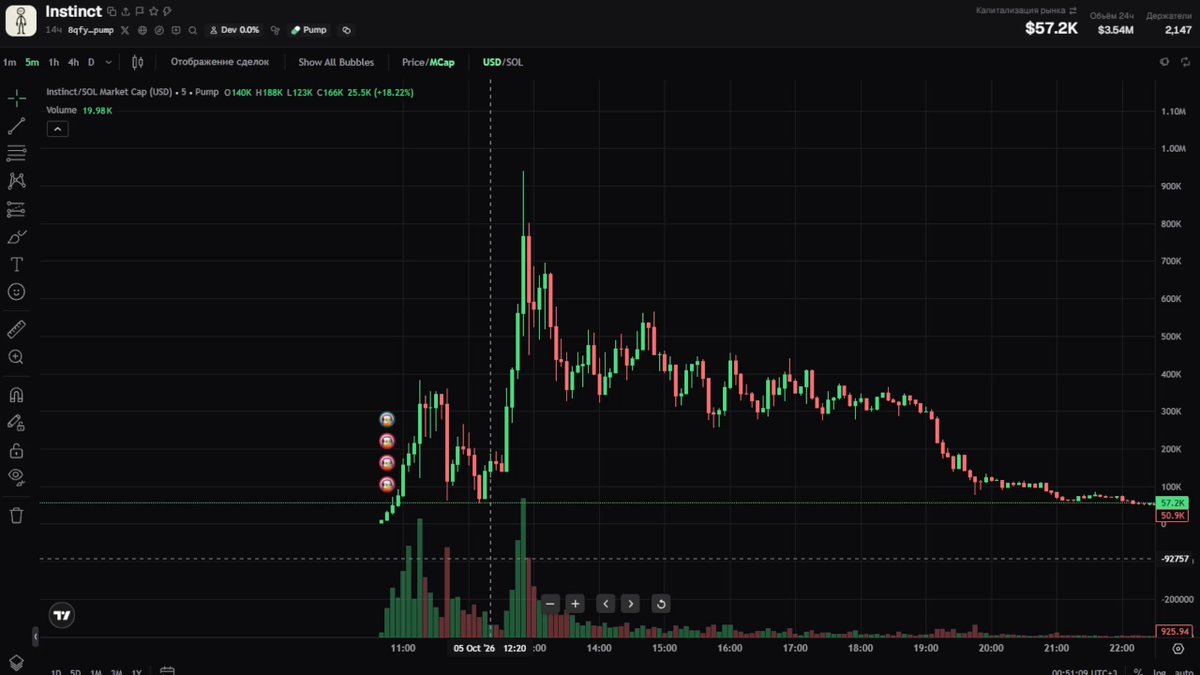1200x675 pixels.
Task: Collapse the chart legend chevron
Action: tap(57, 129)
